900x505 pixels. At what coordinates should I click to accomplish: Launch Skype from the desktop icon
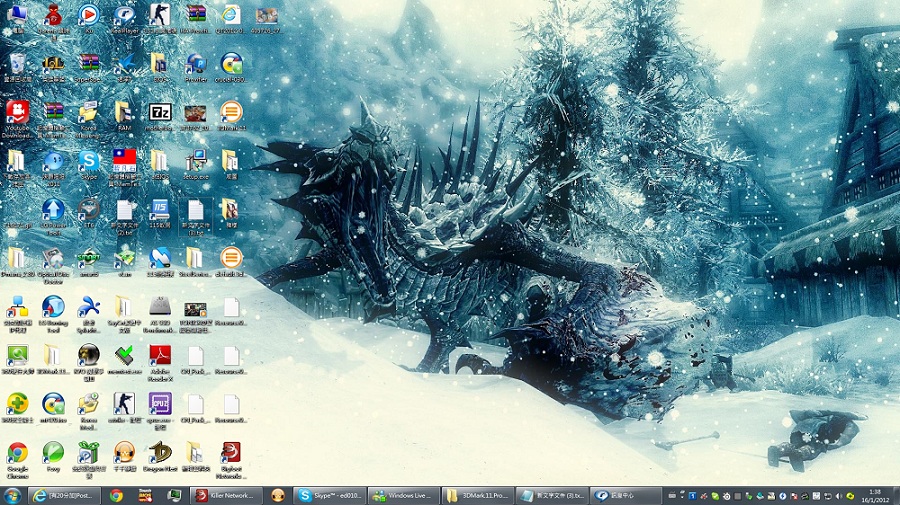click(89, 161)
